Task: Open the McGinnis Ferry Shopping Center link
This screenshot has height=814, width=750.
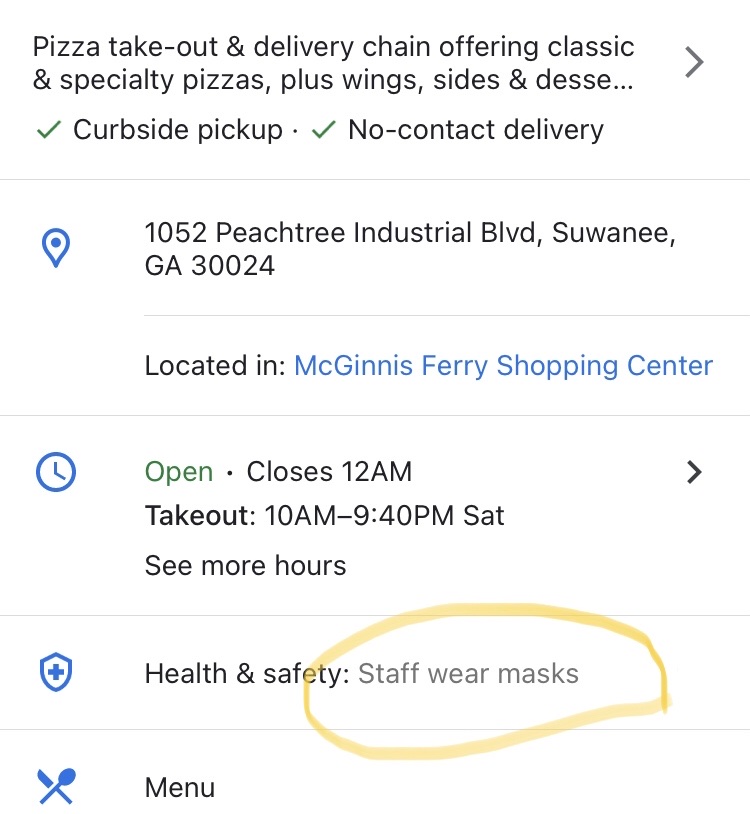Action: click(x=503, y=365)
